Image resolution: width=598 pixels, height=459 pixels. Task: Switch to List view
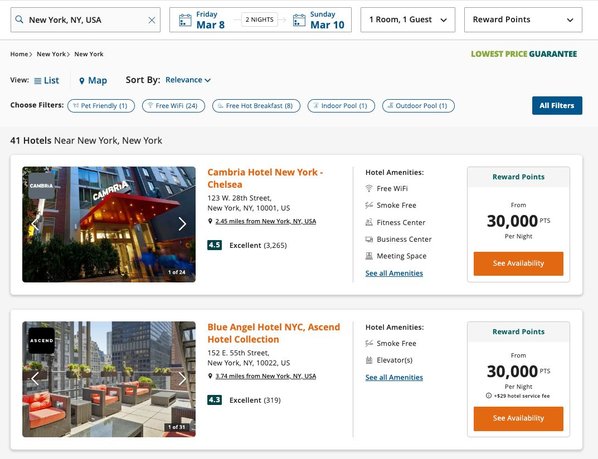point(47,80)
